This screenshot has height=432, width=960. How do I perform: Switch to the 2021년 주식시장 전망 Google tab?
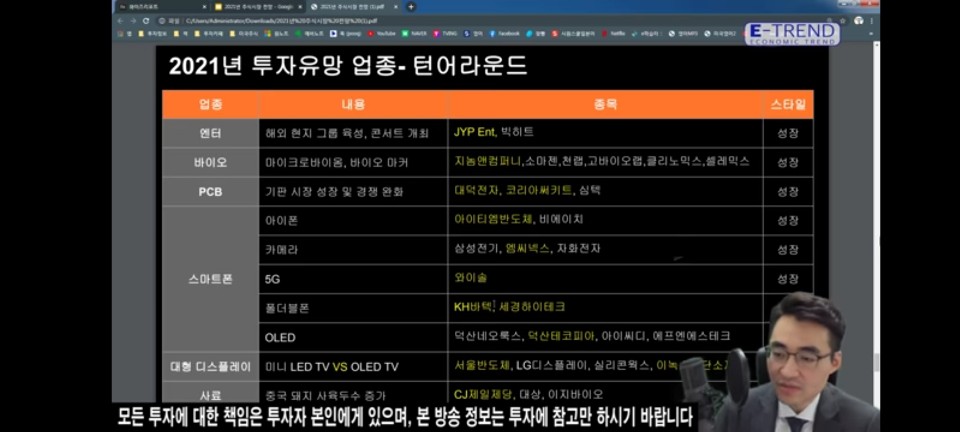(x=258, y=7)
